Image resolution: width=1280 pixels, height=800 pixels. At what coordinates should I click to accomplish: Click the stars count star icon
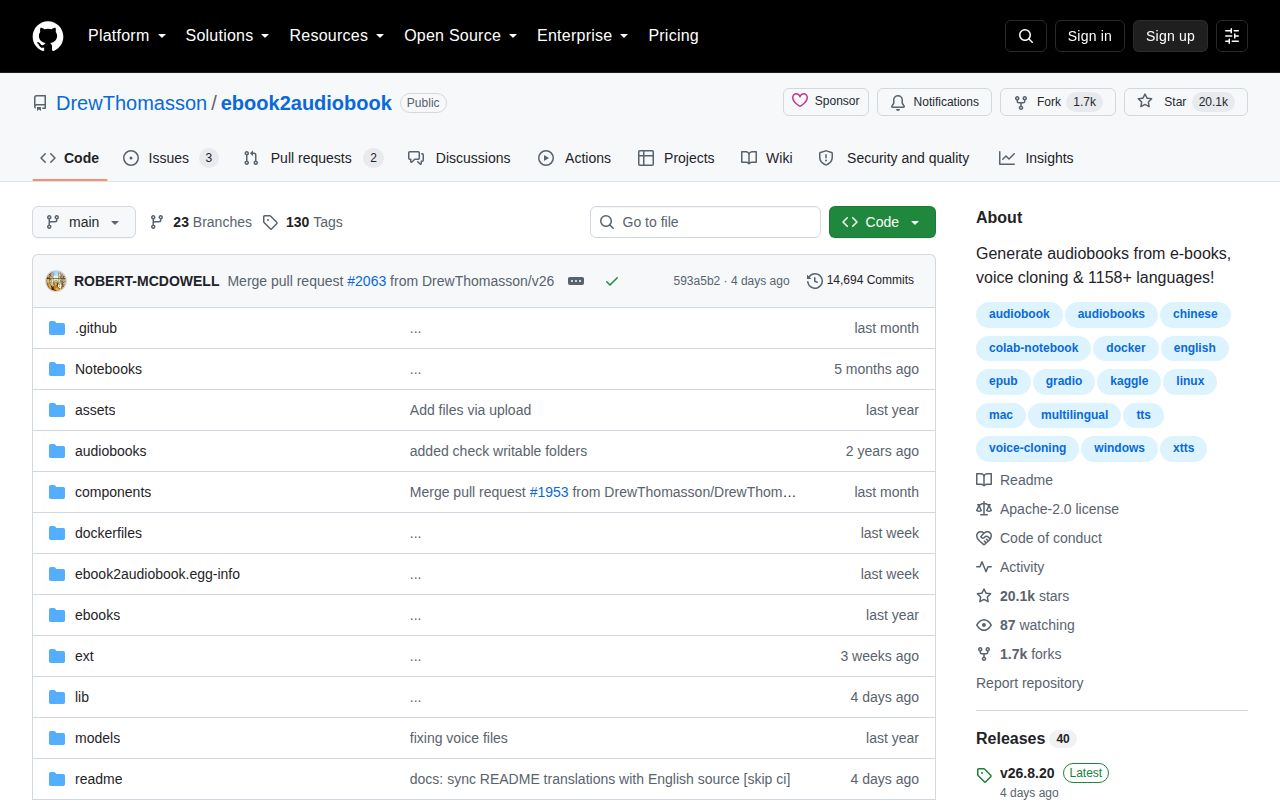(x=984, y=596)
